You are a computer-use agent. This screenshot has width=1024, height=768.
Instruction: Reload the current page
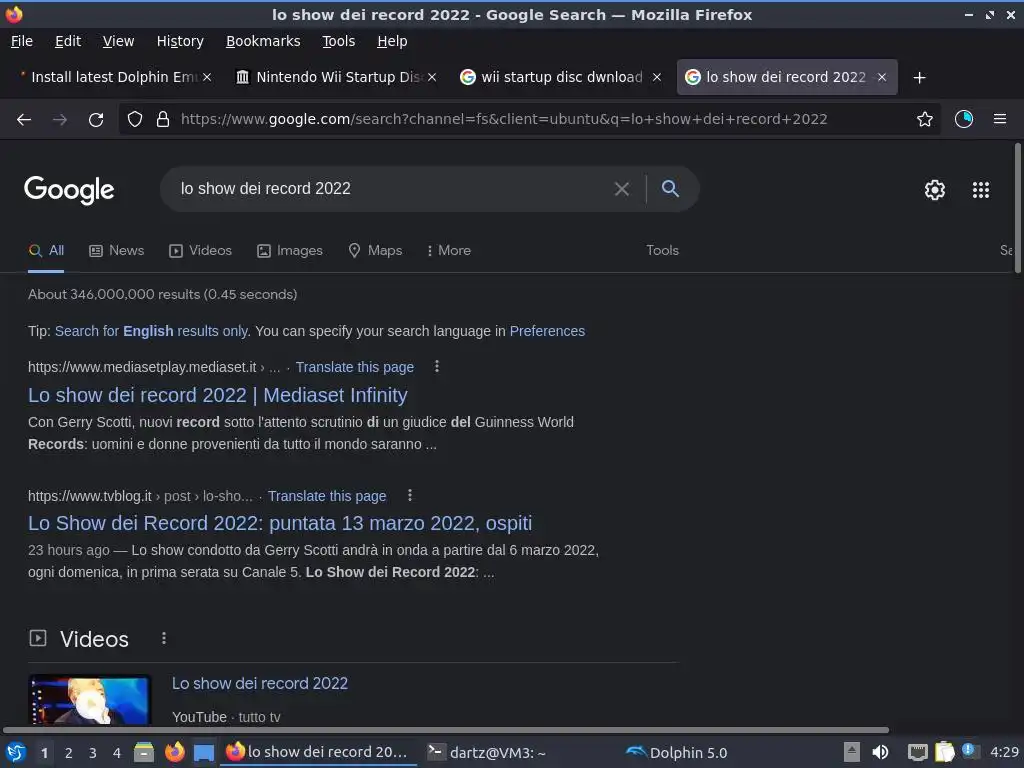click(96, 120)
